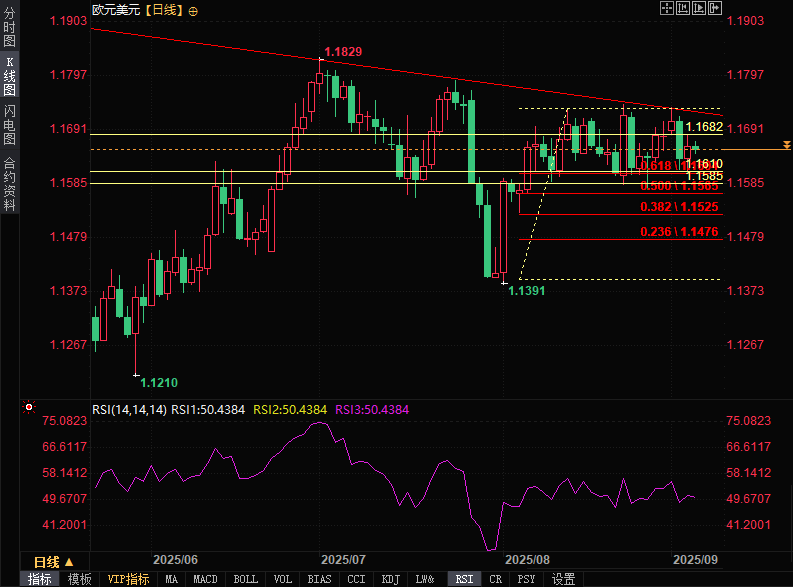The height and width of the screenshot is (587, 793).
Task: Toggle the KDJ indicator
Action: pos(390,579)
